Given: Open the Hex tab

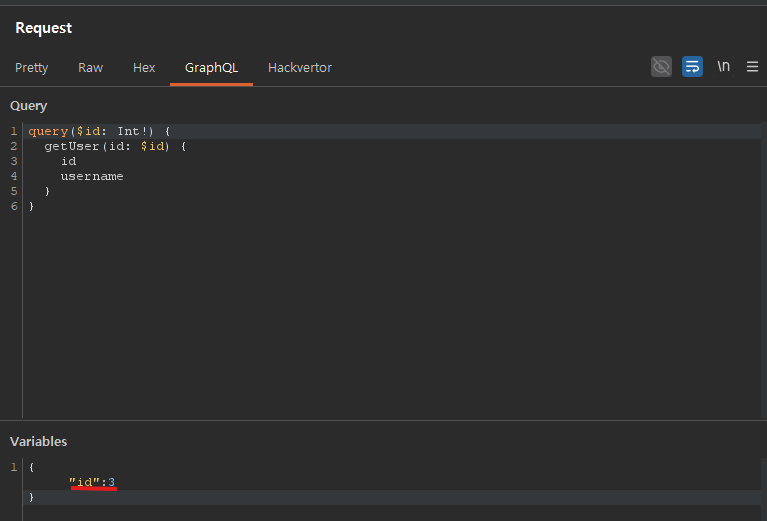Looking at the screenshot, I should (144, 68).
